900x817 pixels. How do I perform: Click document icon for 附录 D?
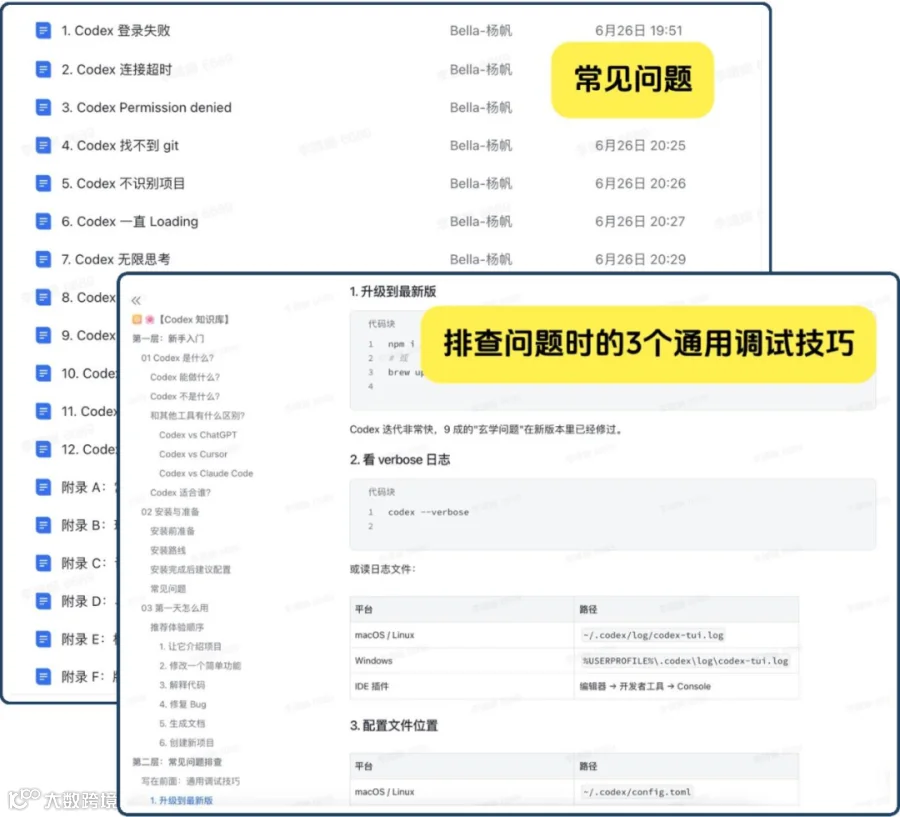43,601
